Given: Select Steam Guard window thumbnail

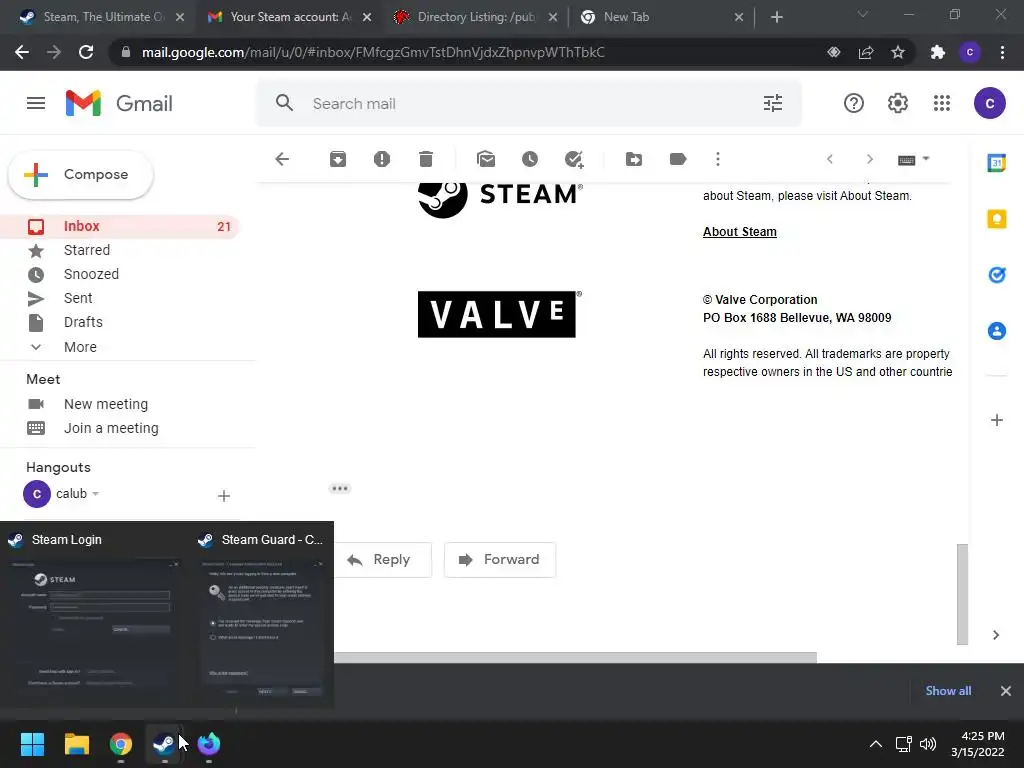Looking at the screenshot, I should point(263,615).
